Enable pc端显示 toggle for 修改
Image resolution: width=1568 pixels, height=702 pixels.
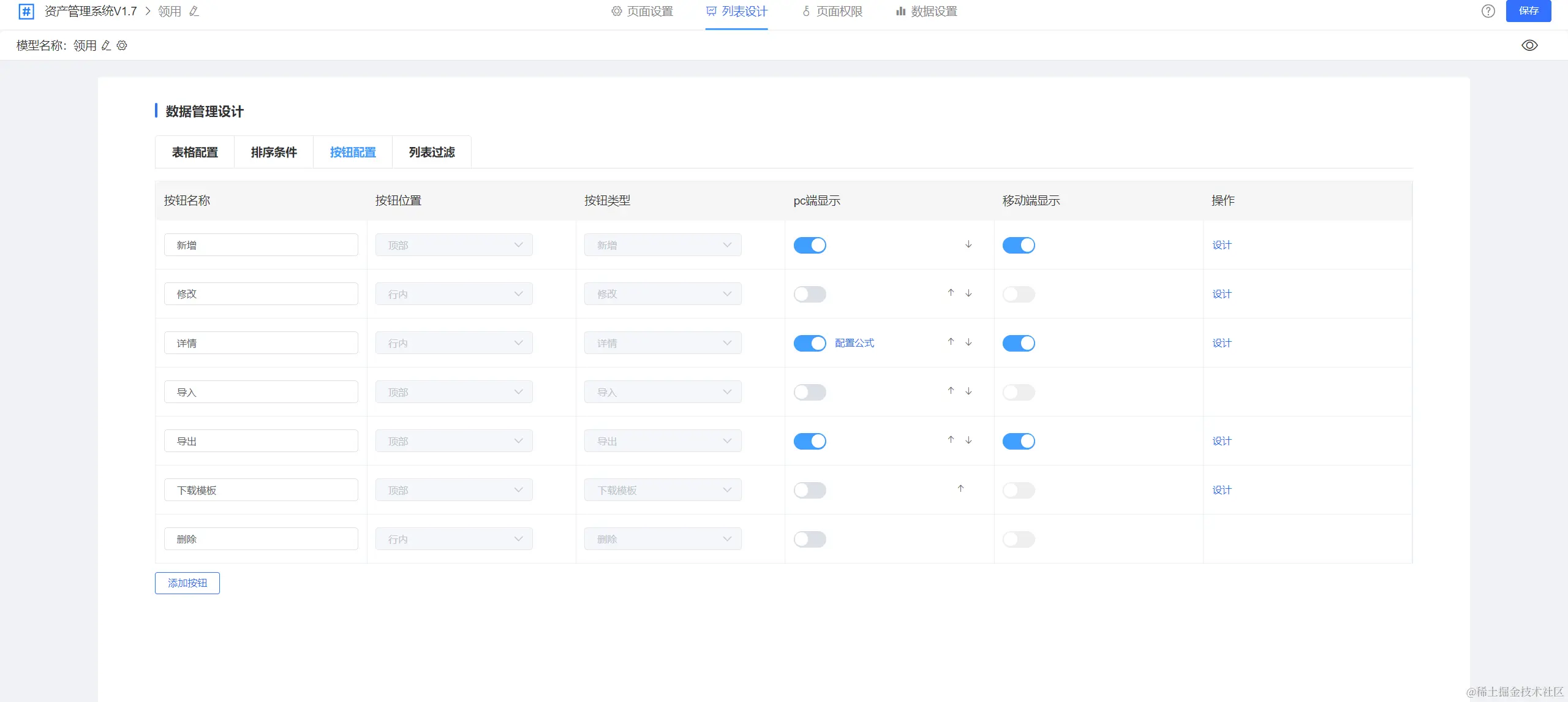point(810,294)
